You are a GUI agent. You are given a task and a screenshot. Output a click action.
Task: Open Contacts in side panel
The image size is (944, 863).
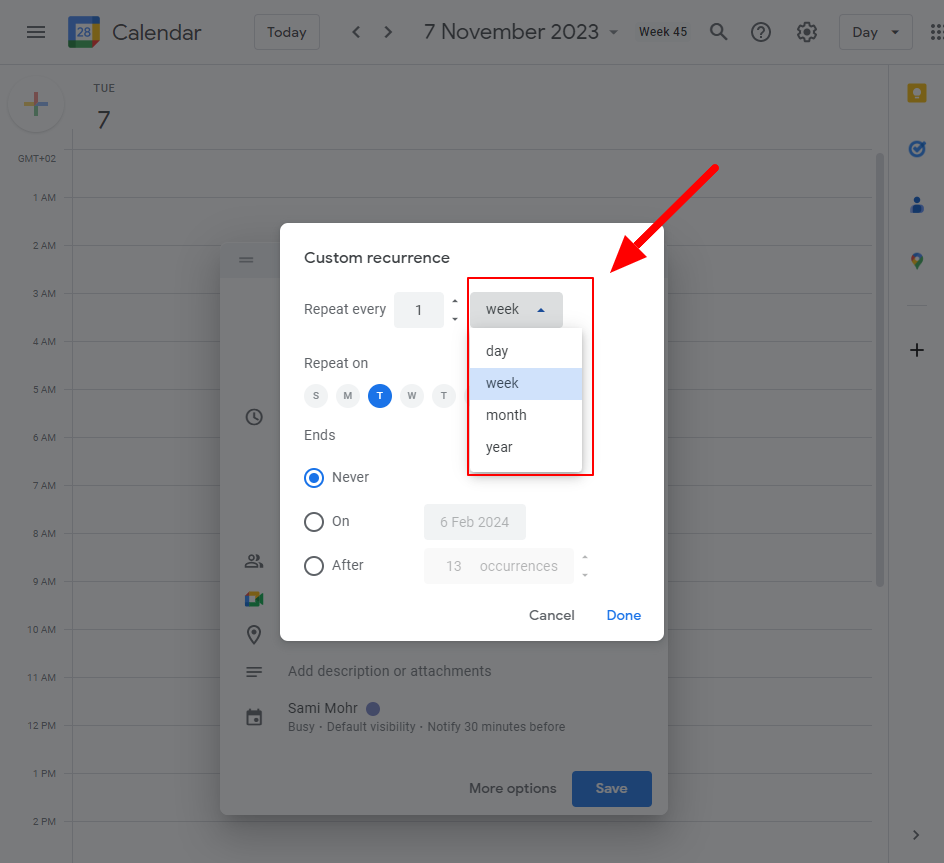point(916,205)
